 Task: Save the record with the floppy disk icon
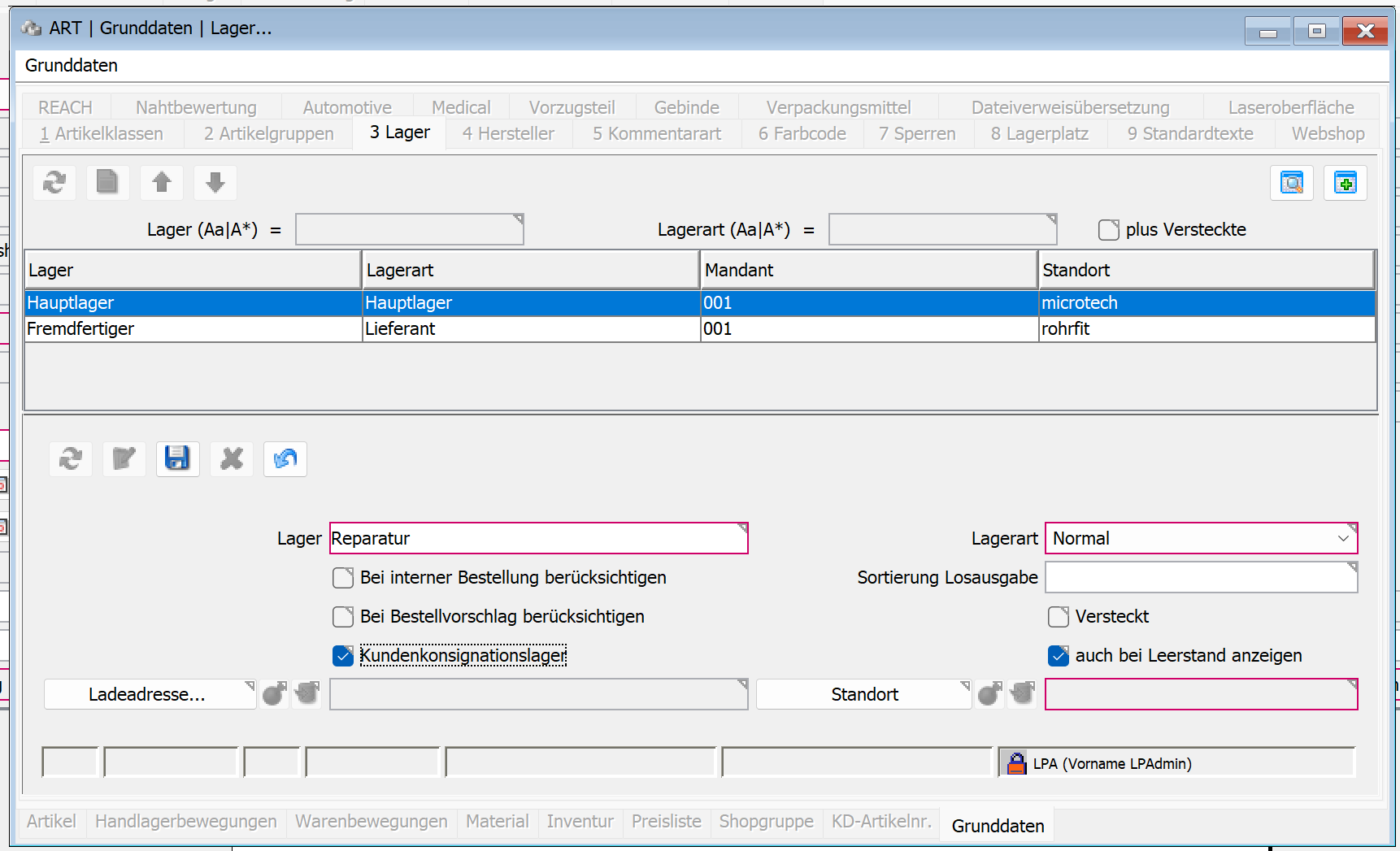[177, 458]
